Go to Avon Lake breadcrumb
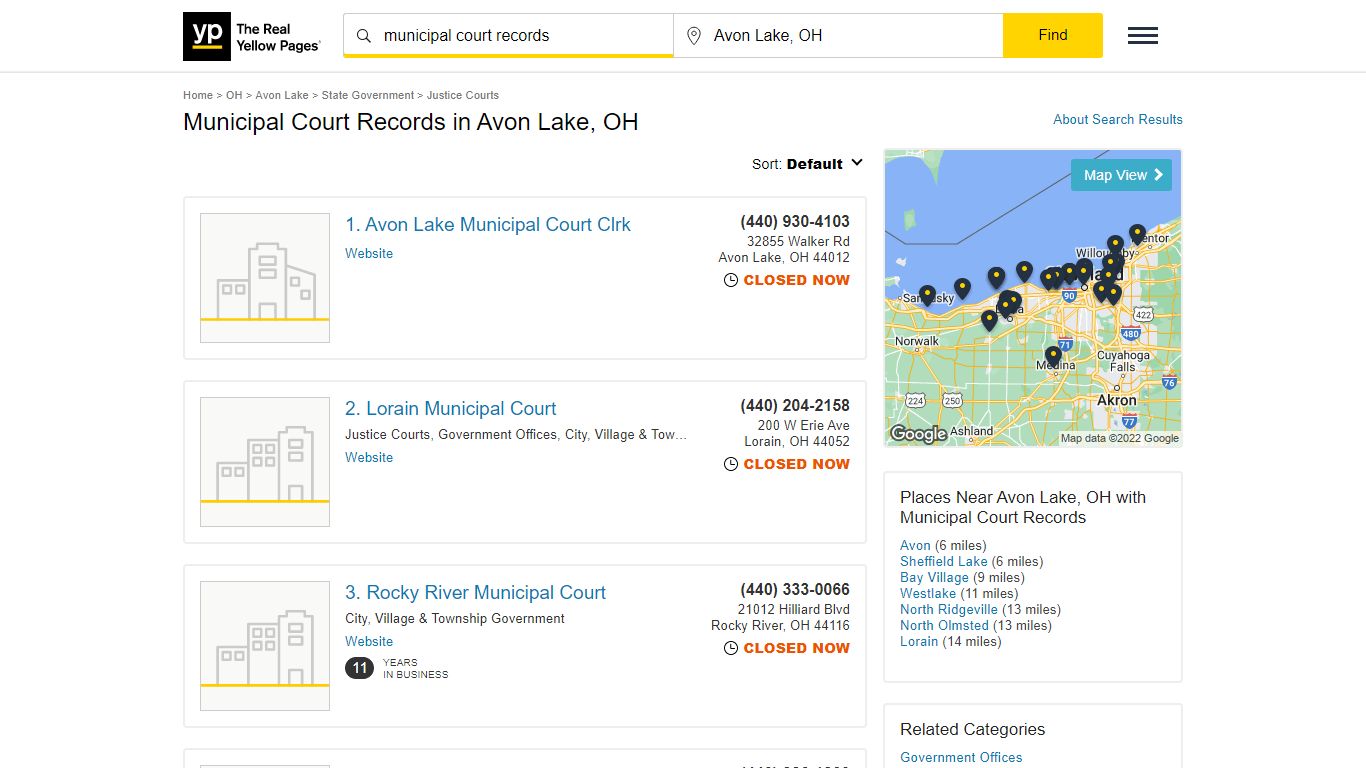1366x768 pixels. 282,95
